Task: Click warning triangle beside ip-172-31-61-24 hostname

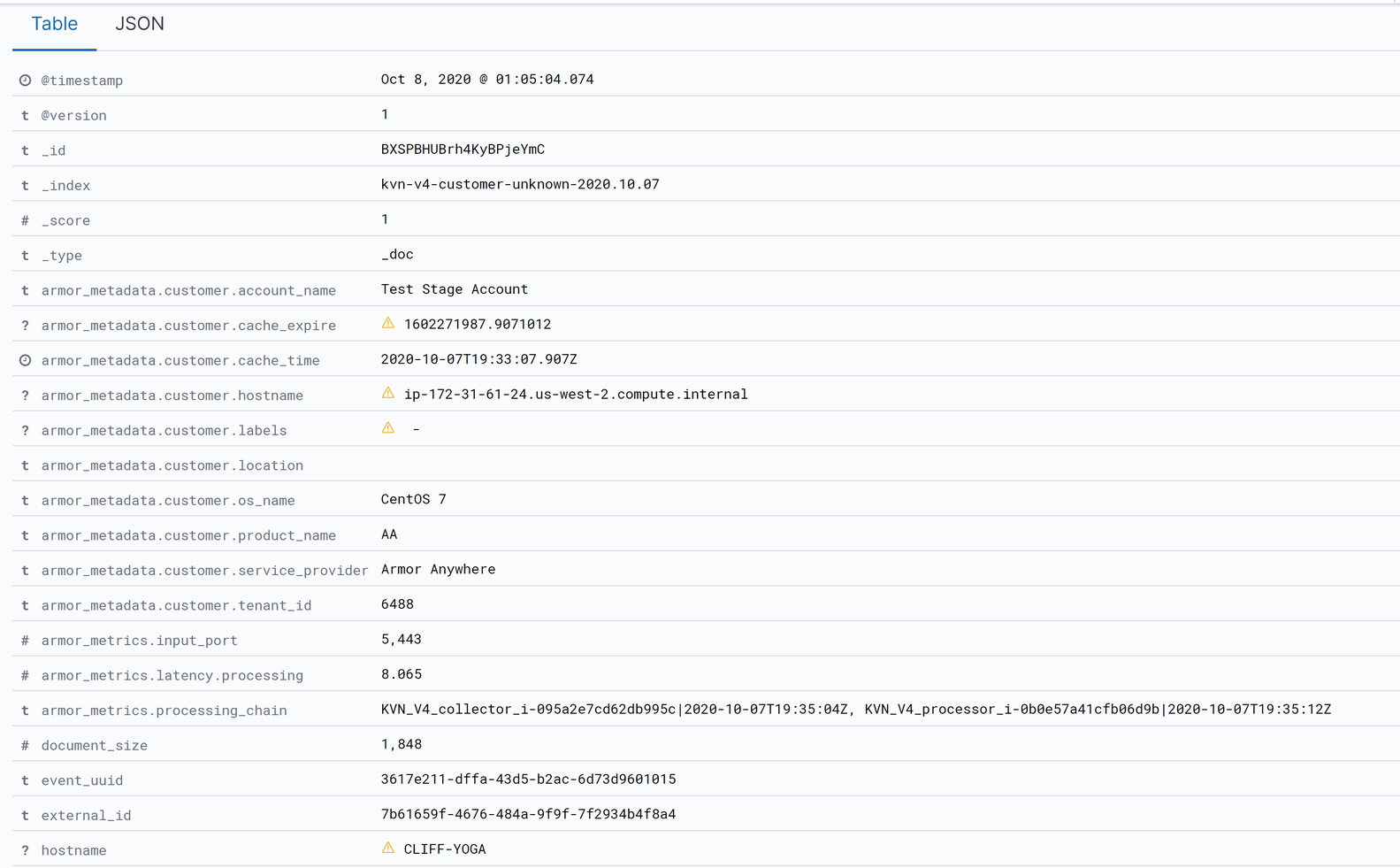Action: (388, 394)
